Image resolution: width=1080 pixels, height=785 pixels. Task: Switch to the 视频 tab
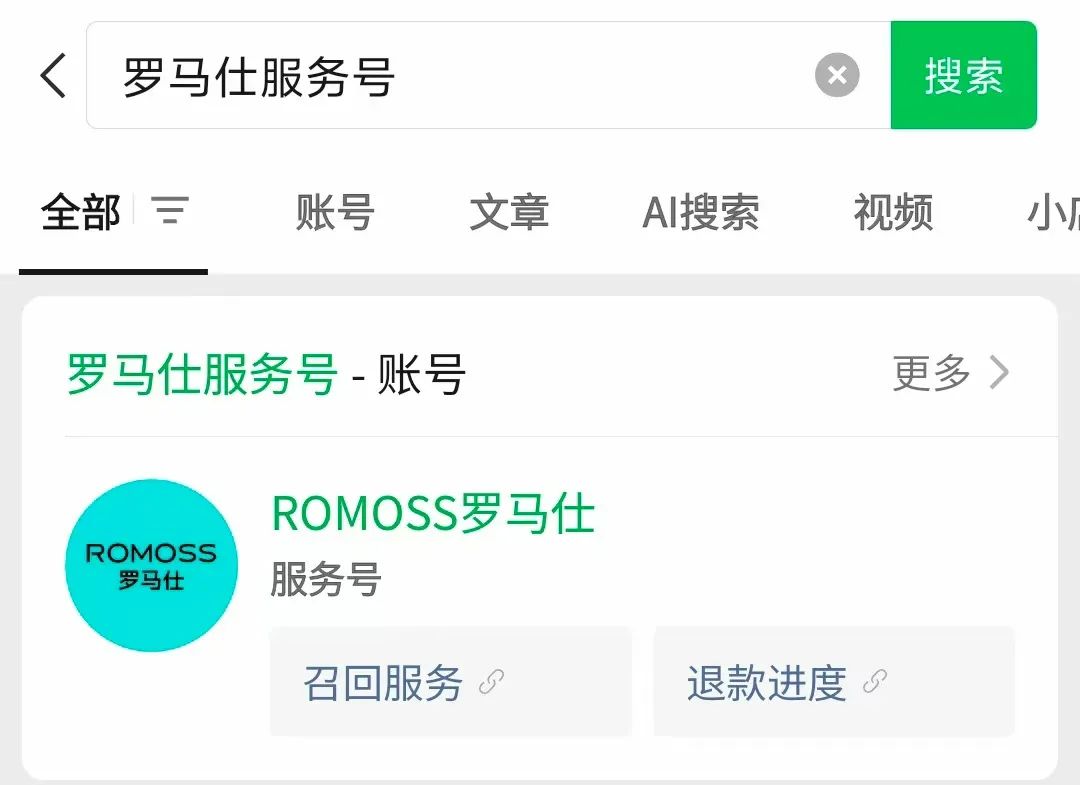893,212
